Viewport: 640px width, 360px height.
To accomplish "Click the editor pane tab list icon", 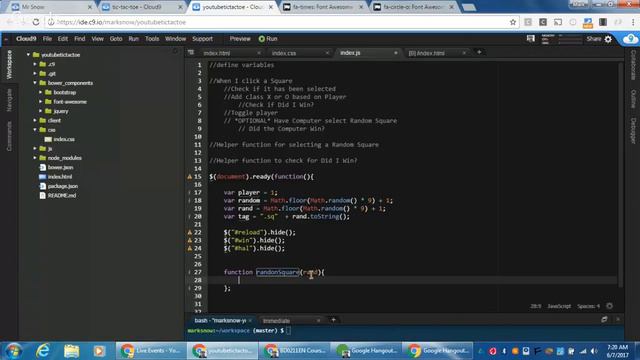I will 191,52.
